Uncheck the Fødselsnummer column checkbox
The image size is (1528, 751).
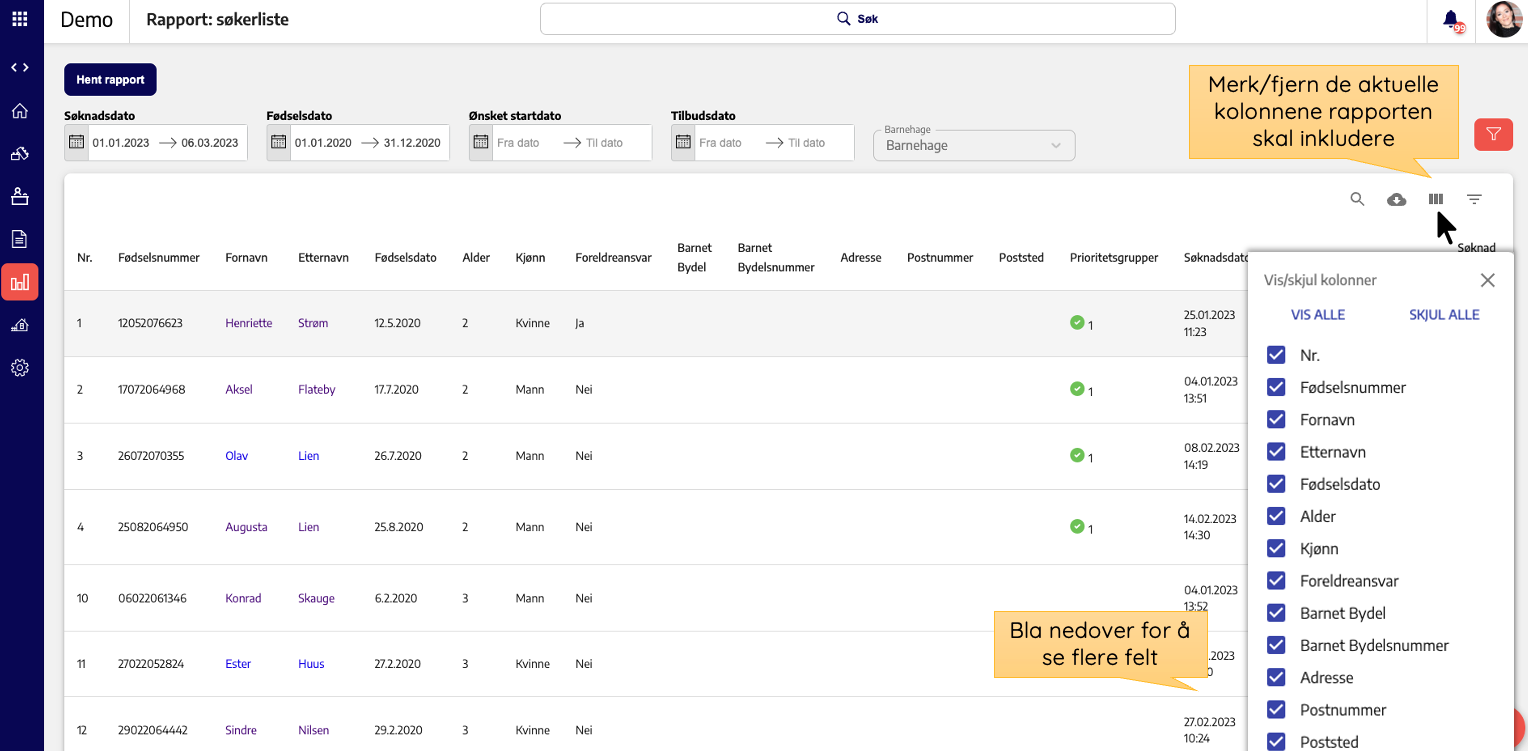point(1276,387)
